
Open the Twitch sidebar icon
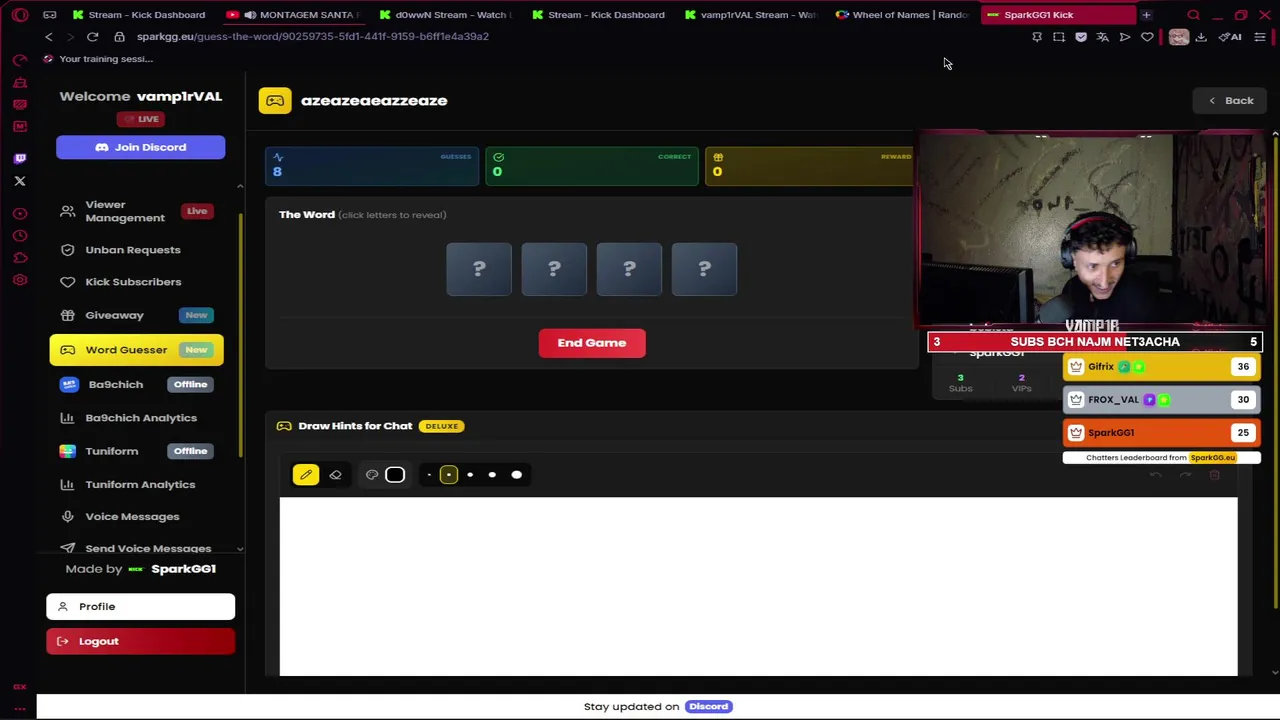coord(20,158)
